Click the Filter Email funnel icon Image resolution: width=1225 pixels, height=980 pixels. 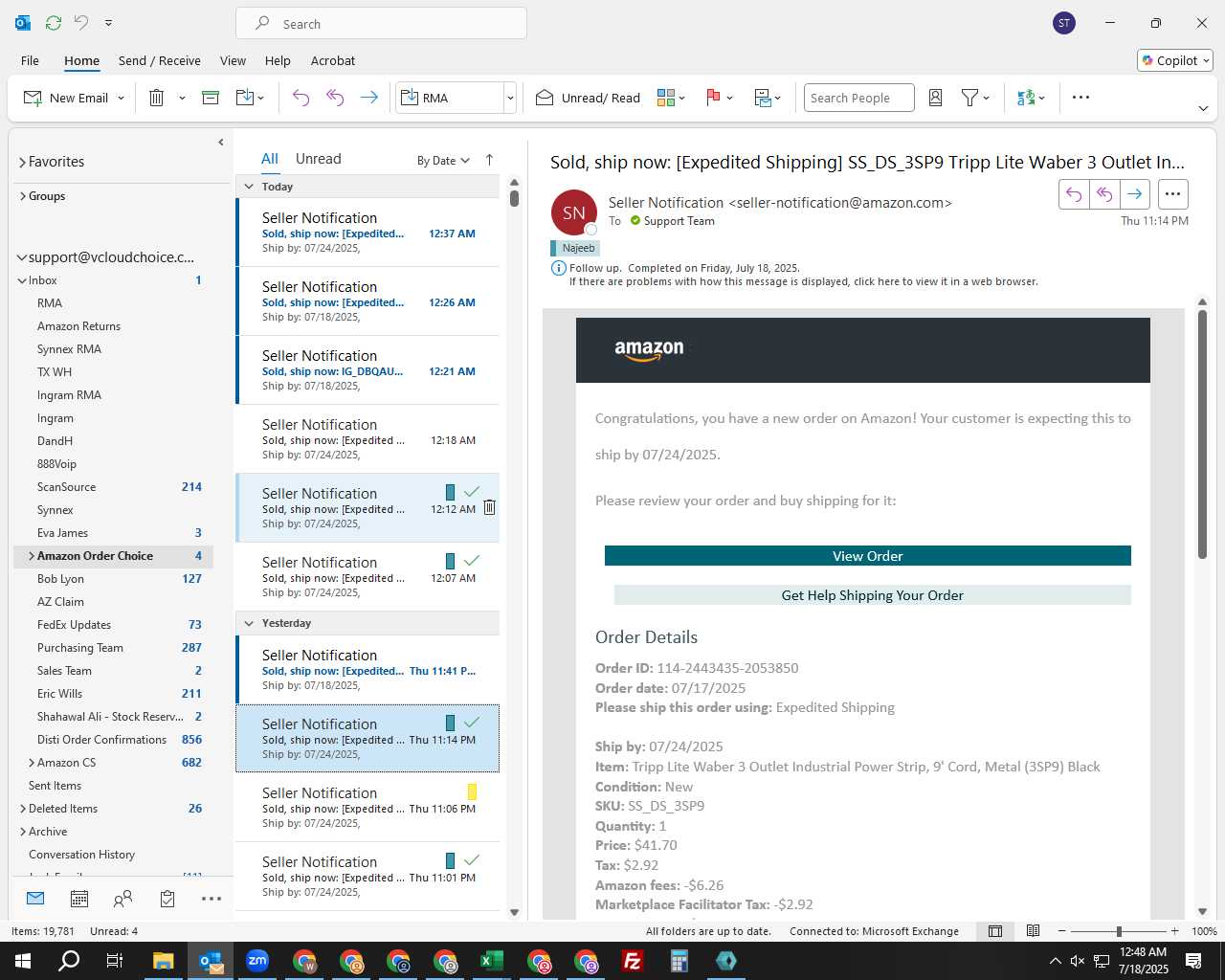(x=969, y=98)
